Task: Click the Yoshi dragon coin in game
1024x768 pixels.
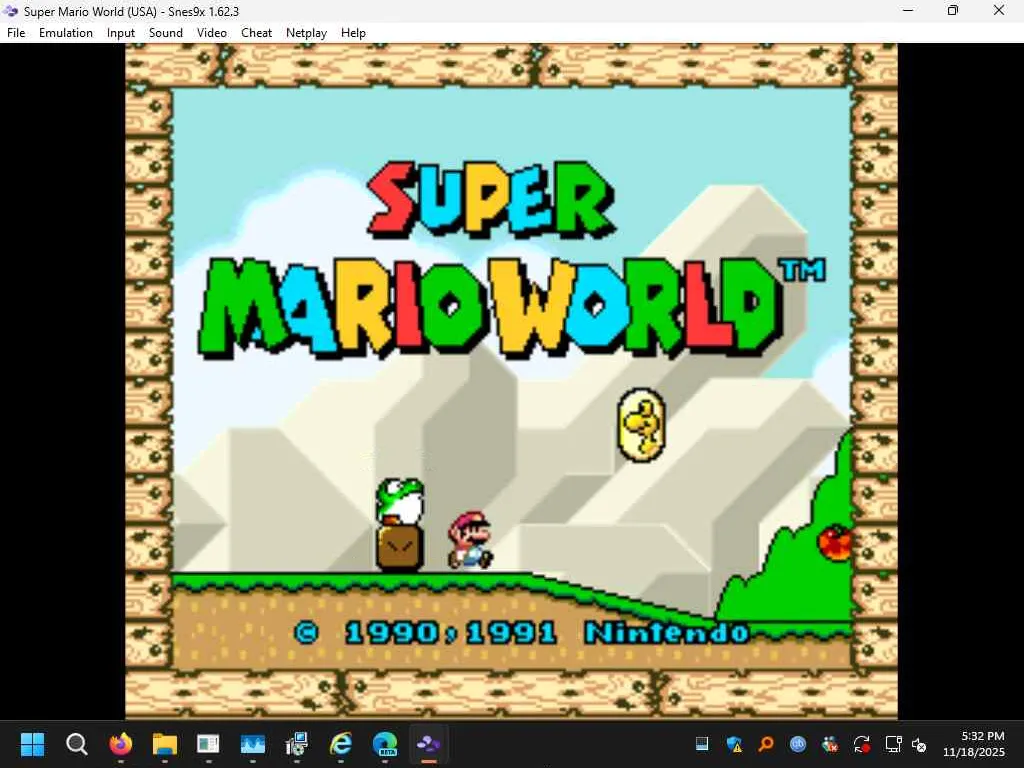Action: pos(641,424)
